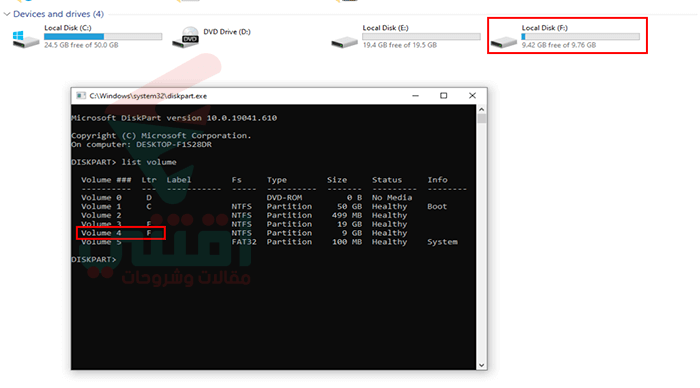Click the Local Disk (C:) usage bar

[x=103, y=37]
